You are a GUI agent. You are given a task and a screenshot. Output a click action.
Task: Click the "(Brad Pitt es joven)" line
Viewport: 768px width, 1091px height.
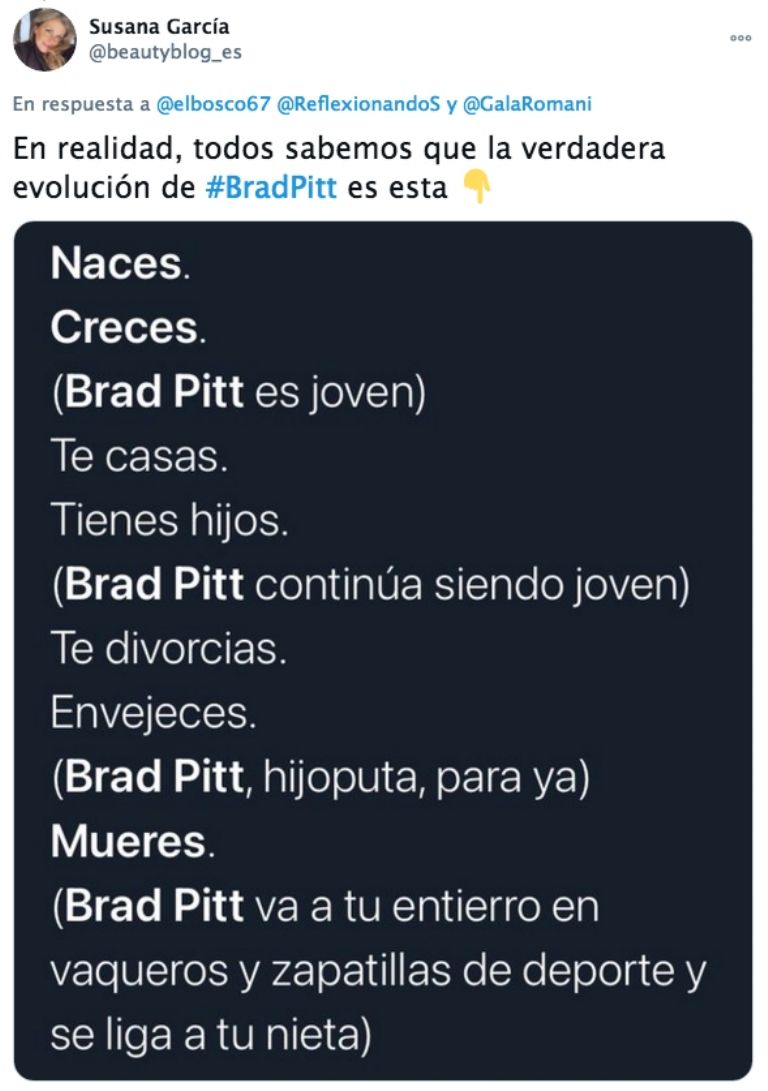[239, 392]
